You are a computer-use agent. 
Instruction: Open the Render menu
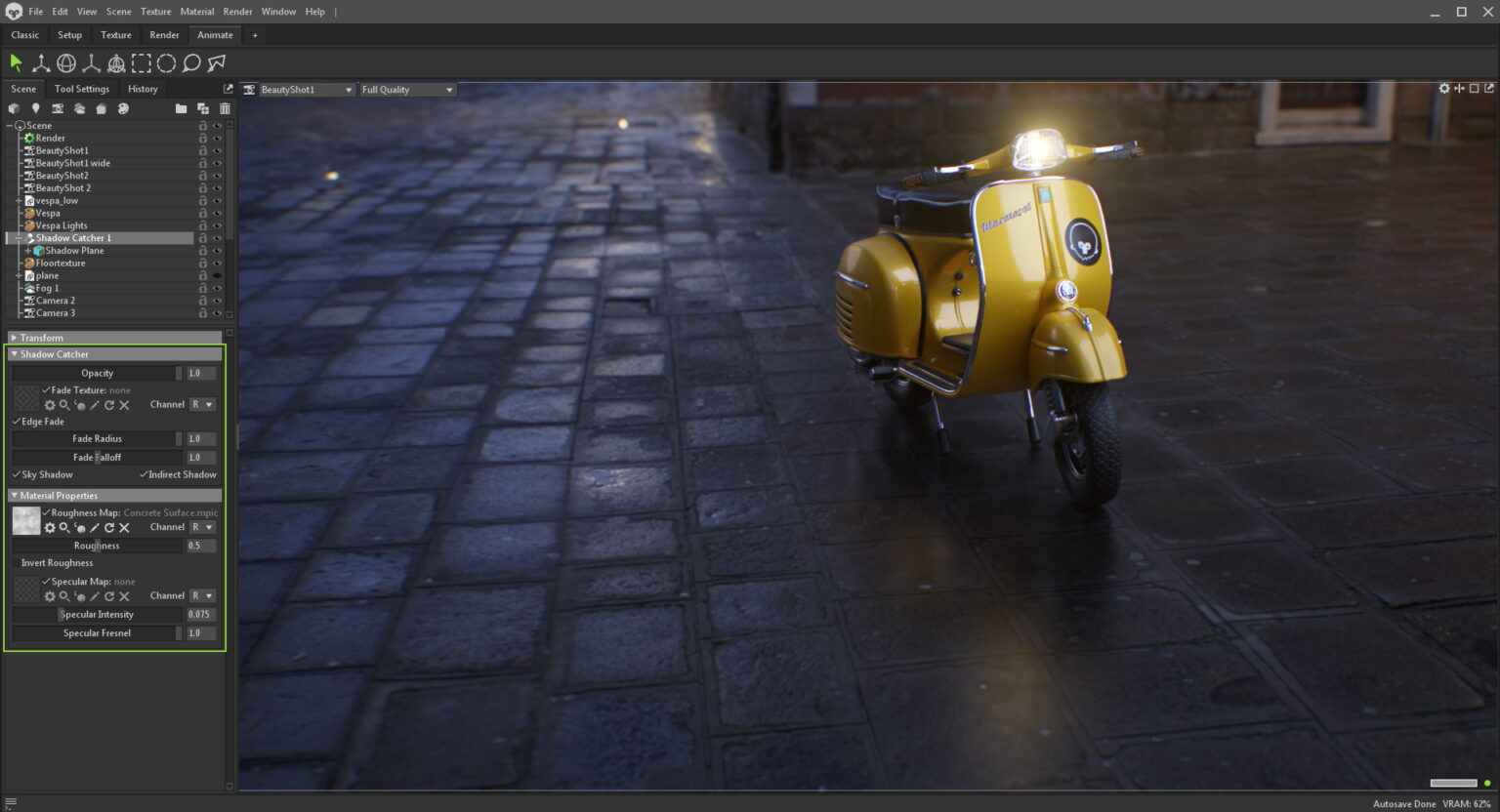(237, 11)
